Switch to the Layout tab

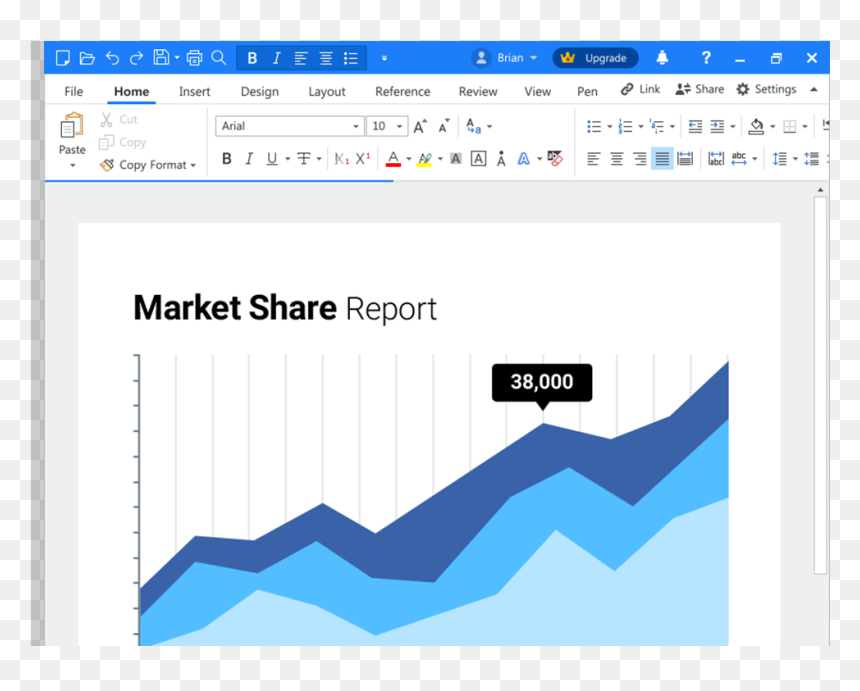pyautogui.click(x=326, y=92)
